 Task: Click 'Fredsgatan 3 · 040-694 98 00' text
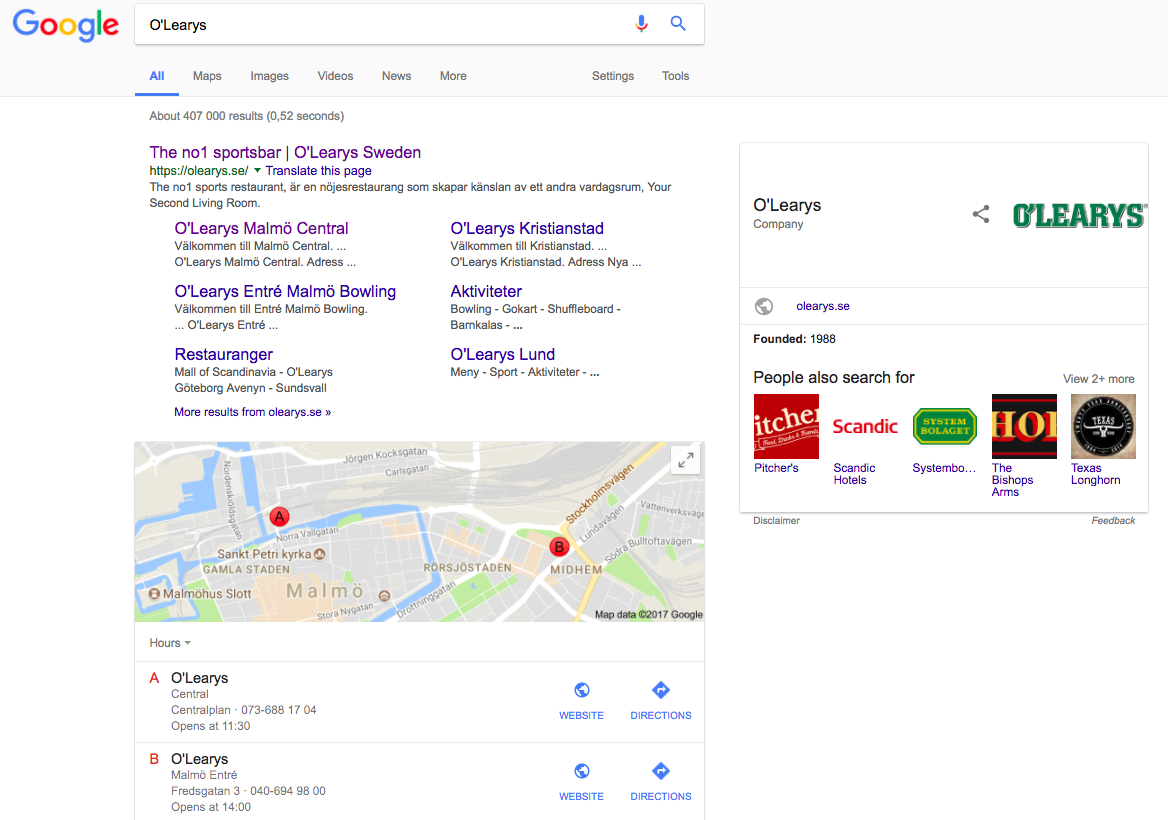pyautogui.click(x=248, y=791)
